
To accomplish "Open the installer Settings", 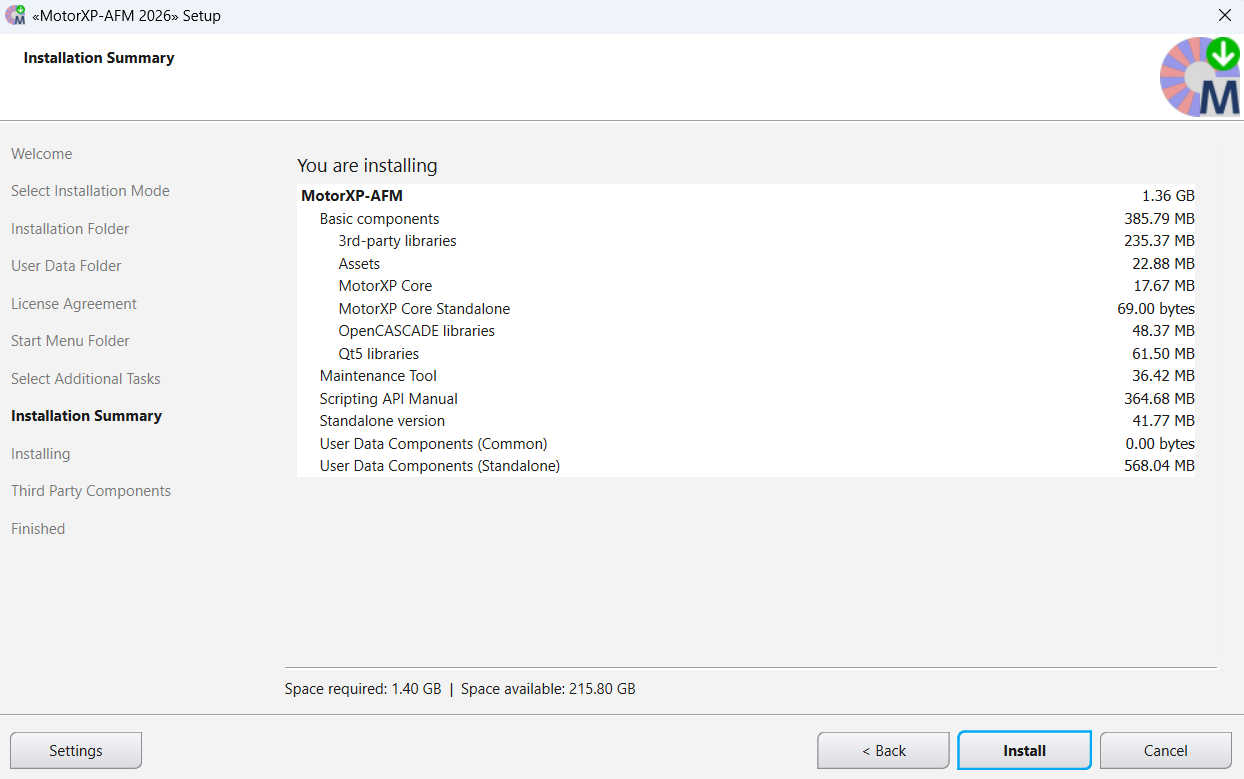I will tap(76, 750).
